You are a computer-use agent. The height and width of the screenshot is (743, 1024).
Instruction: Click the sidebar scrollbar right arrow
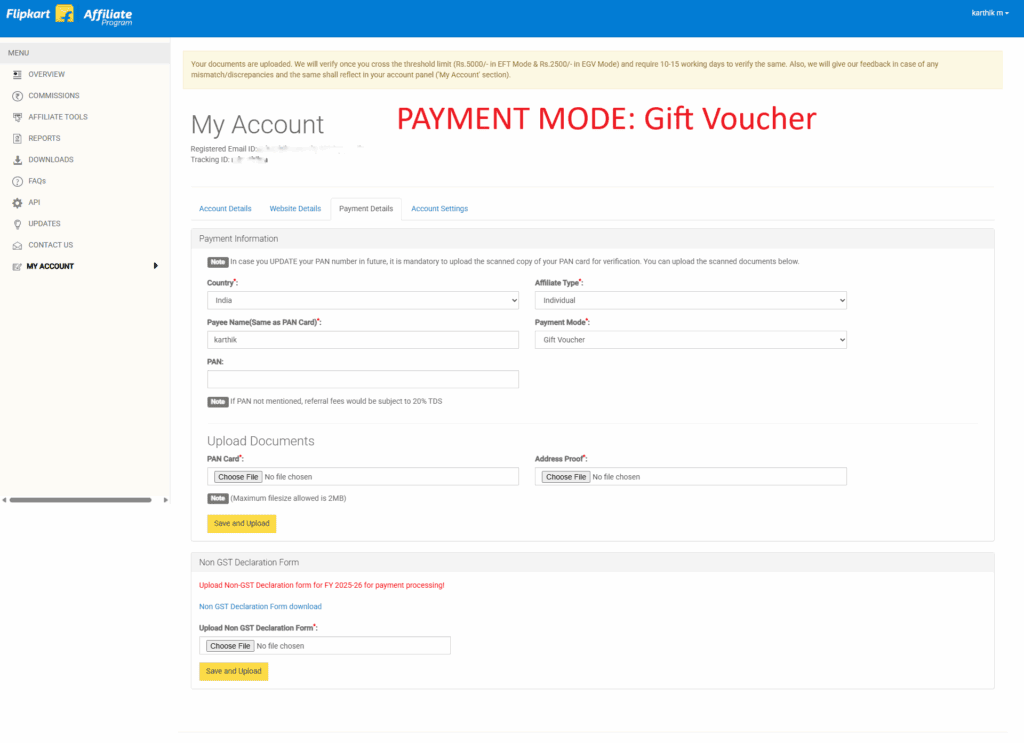tap(165, 500)
